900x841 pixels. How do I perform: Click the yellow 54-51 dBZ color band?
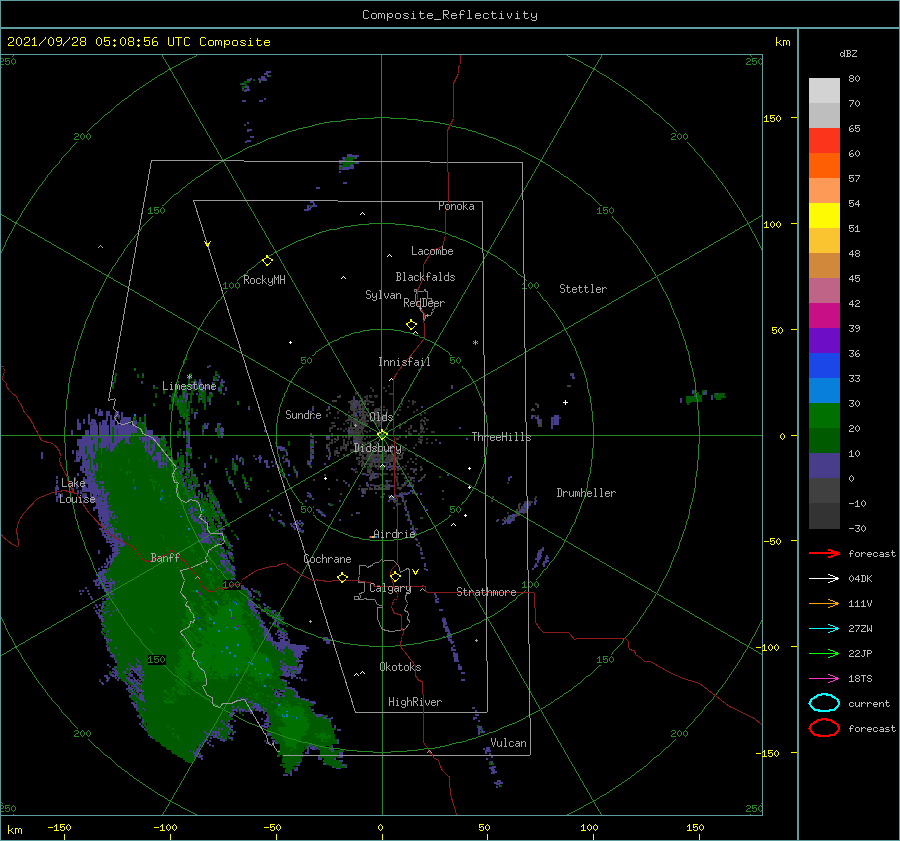(x=824, y=216)
